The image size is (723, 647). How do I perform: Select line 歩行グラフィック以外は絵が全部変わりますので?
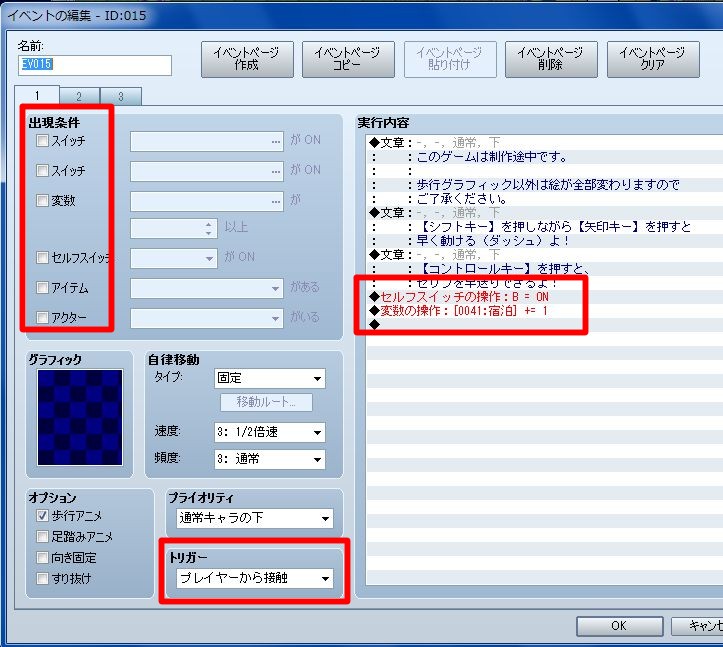pos(548,185)
